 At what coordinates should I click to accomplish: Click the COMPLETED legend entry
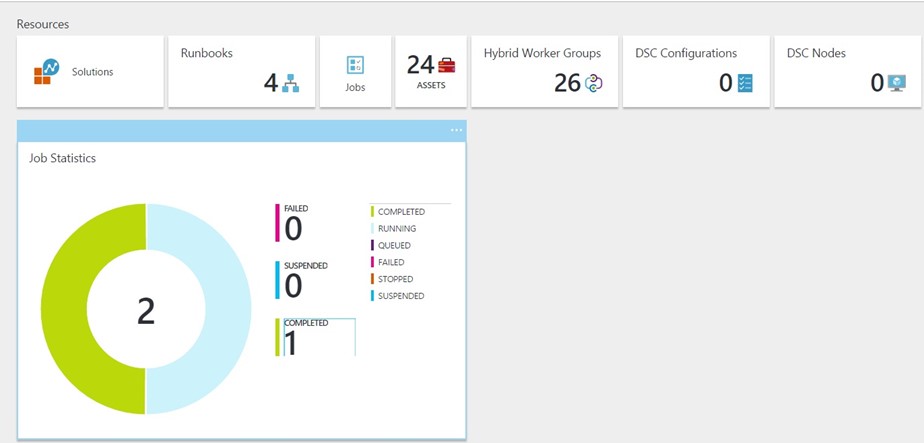click(x=398, y=212)
